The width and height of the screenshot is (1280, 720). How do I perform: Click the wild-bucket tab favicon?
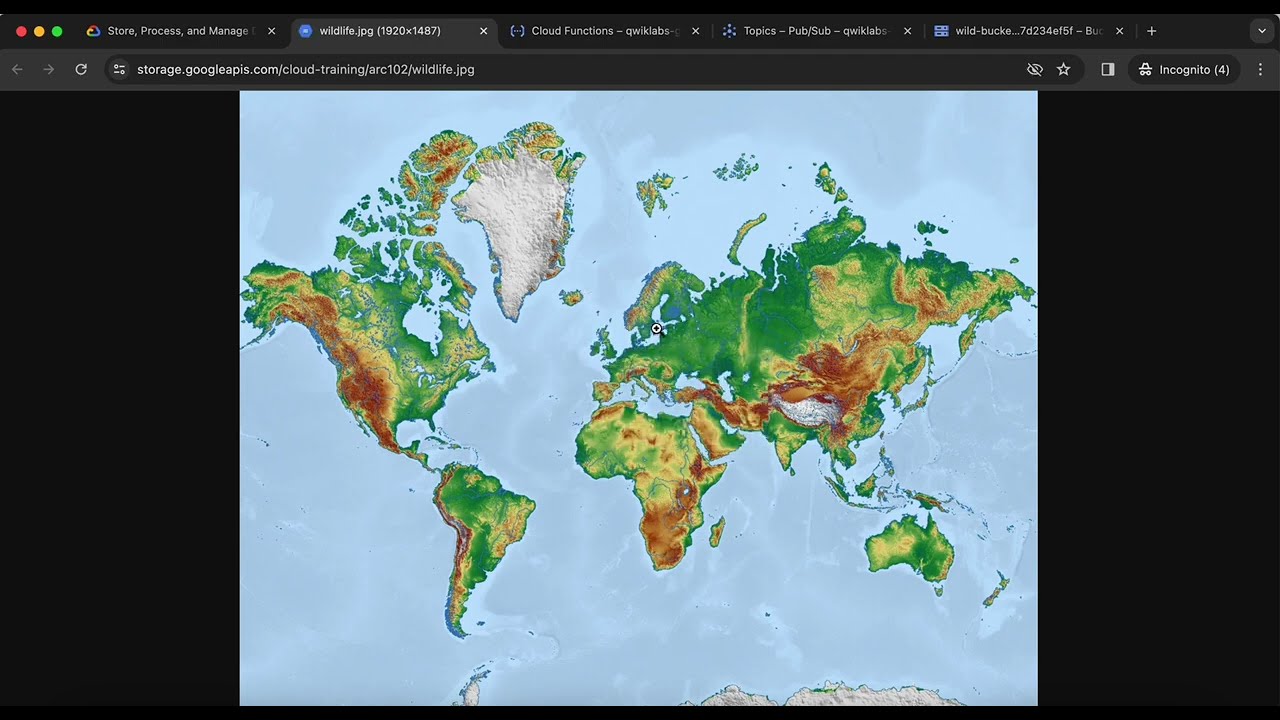[x=941, y=31]
